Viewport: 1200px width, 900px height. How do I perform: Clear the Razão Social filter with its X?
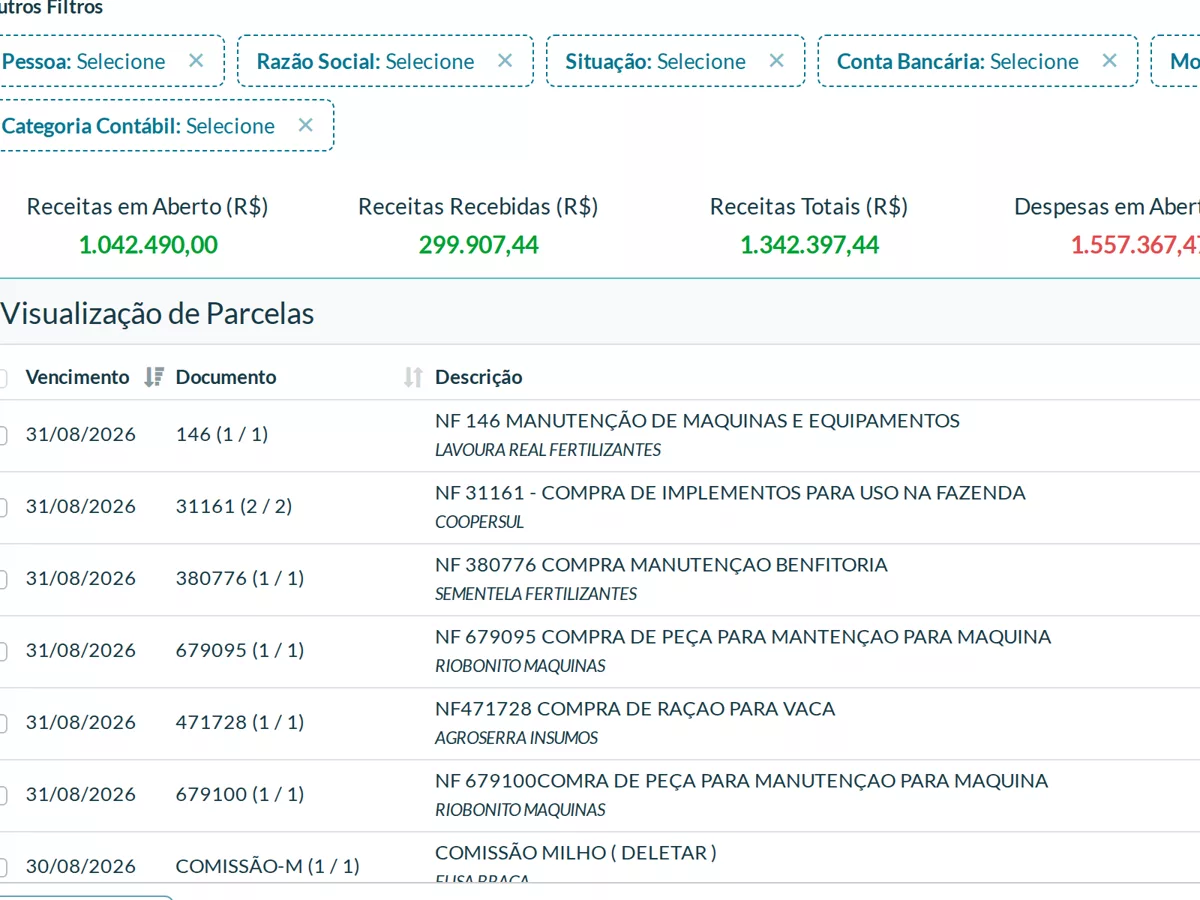point(505,61)
